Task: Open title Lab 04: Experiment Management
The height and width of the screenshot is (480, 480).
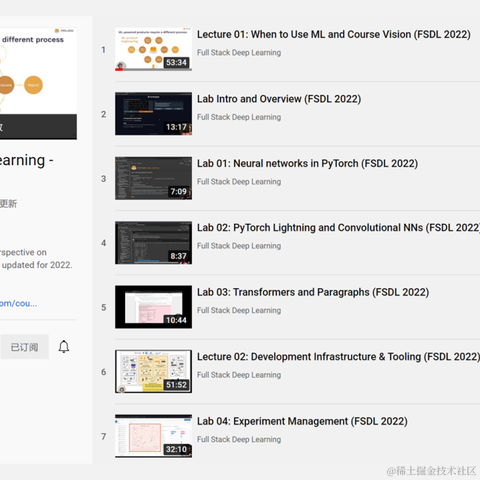Action: point(302,421)
